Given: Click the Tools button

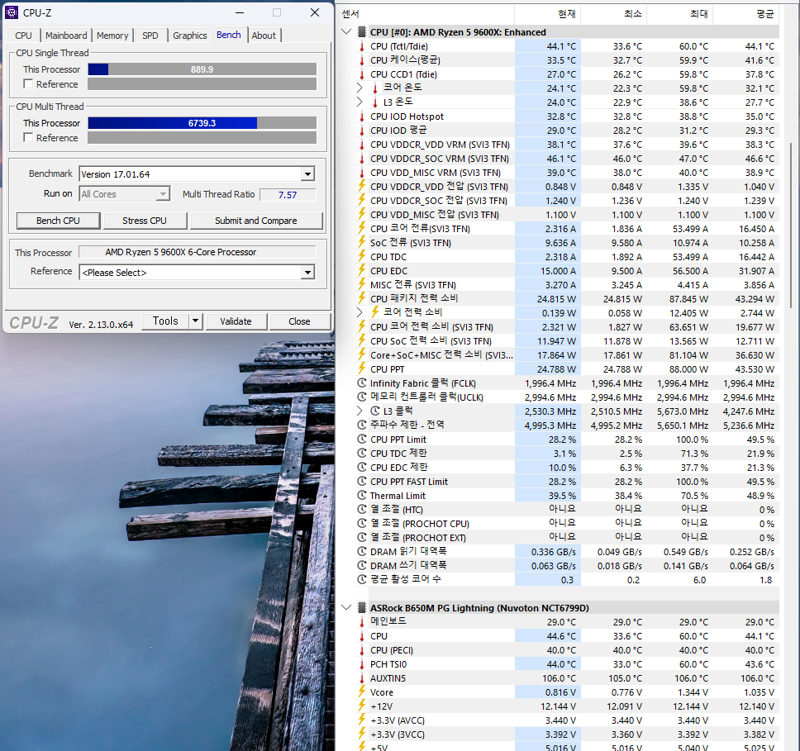Looking at the screenshot, I should click(x=165, y=321).
